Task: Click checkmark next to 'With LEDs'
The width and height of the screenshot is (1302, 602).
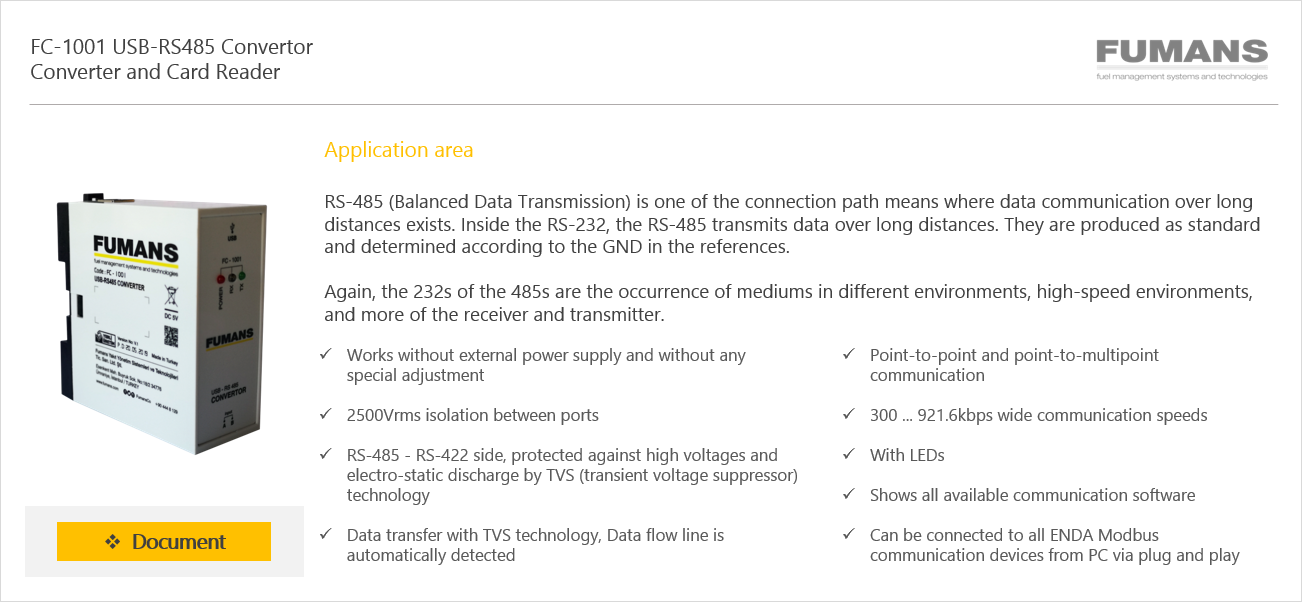Action: (x=848, y=455)
